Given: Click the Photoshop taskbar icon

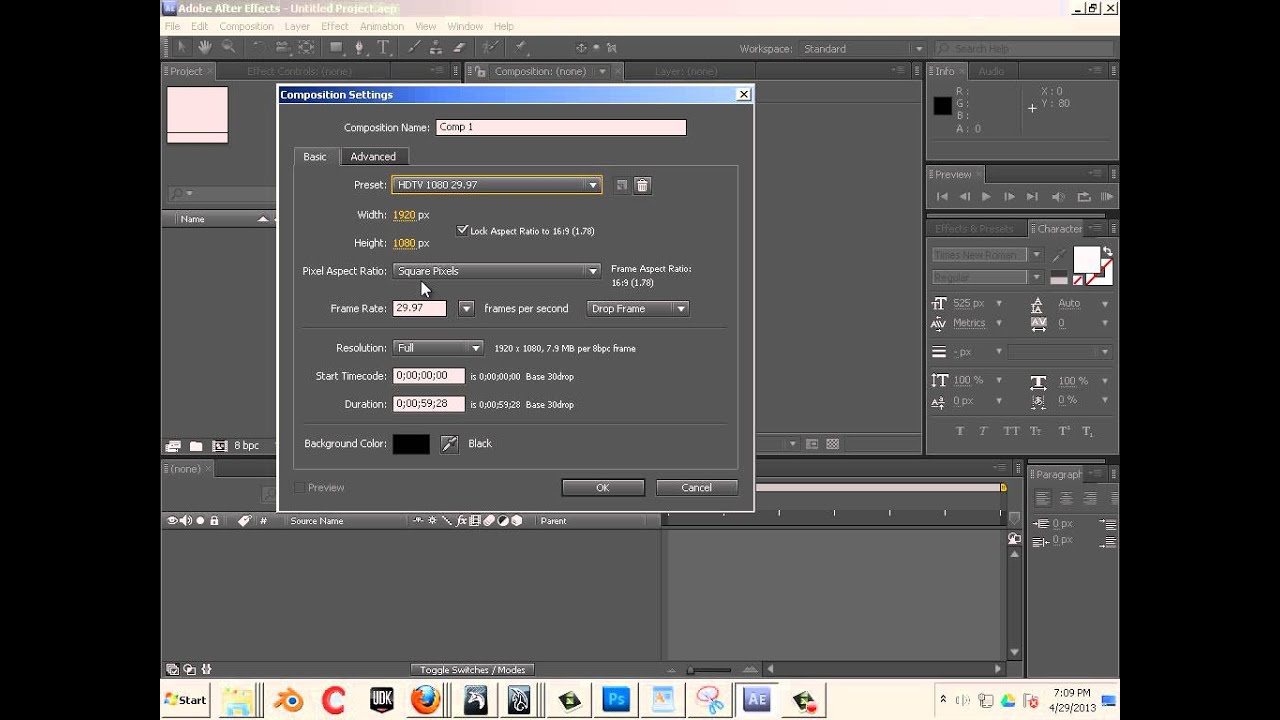Looking at the screenshot, I should (x=616, y=700).
